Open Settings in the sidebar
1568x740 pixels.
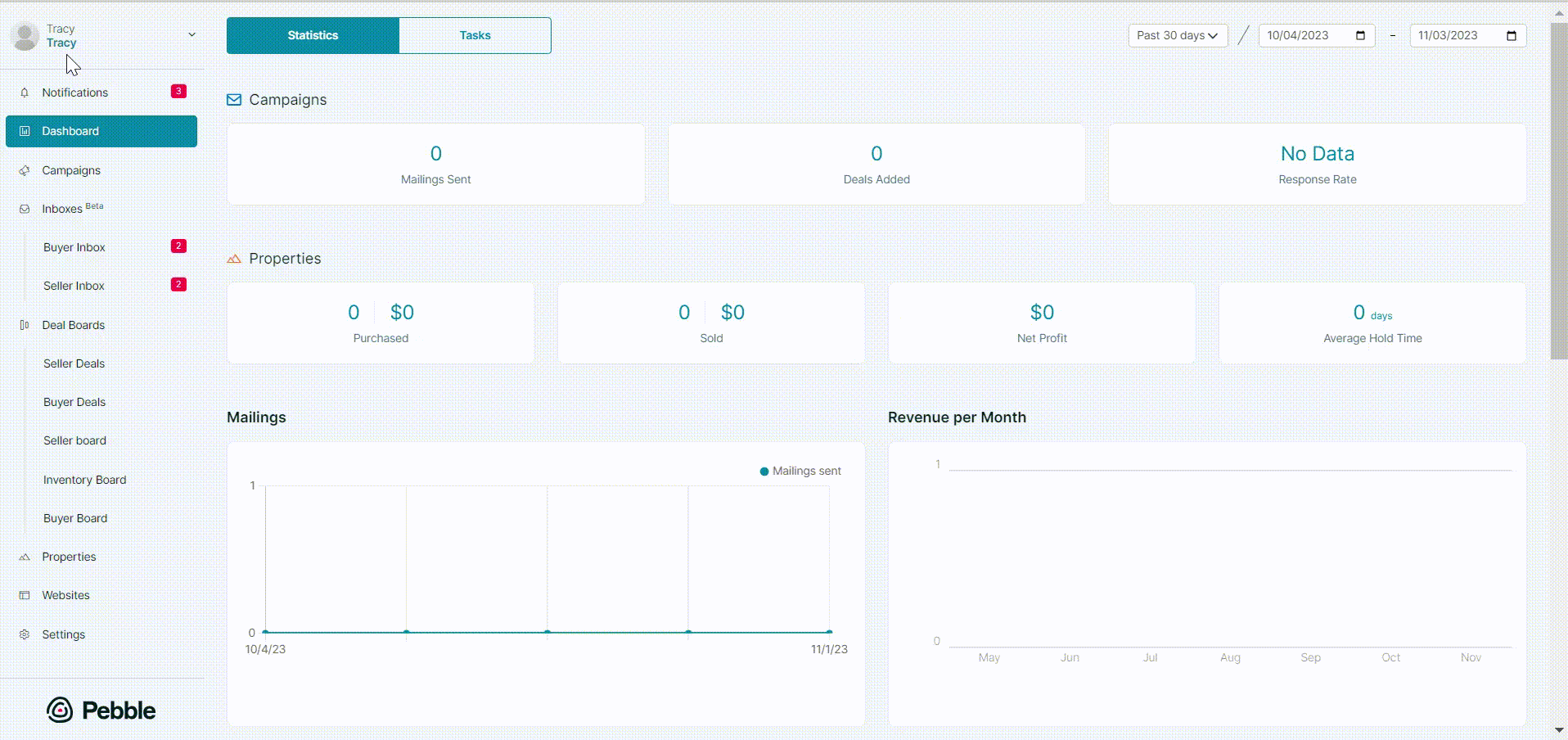click(101, 634)
